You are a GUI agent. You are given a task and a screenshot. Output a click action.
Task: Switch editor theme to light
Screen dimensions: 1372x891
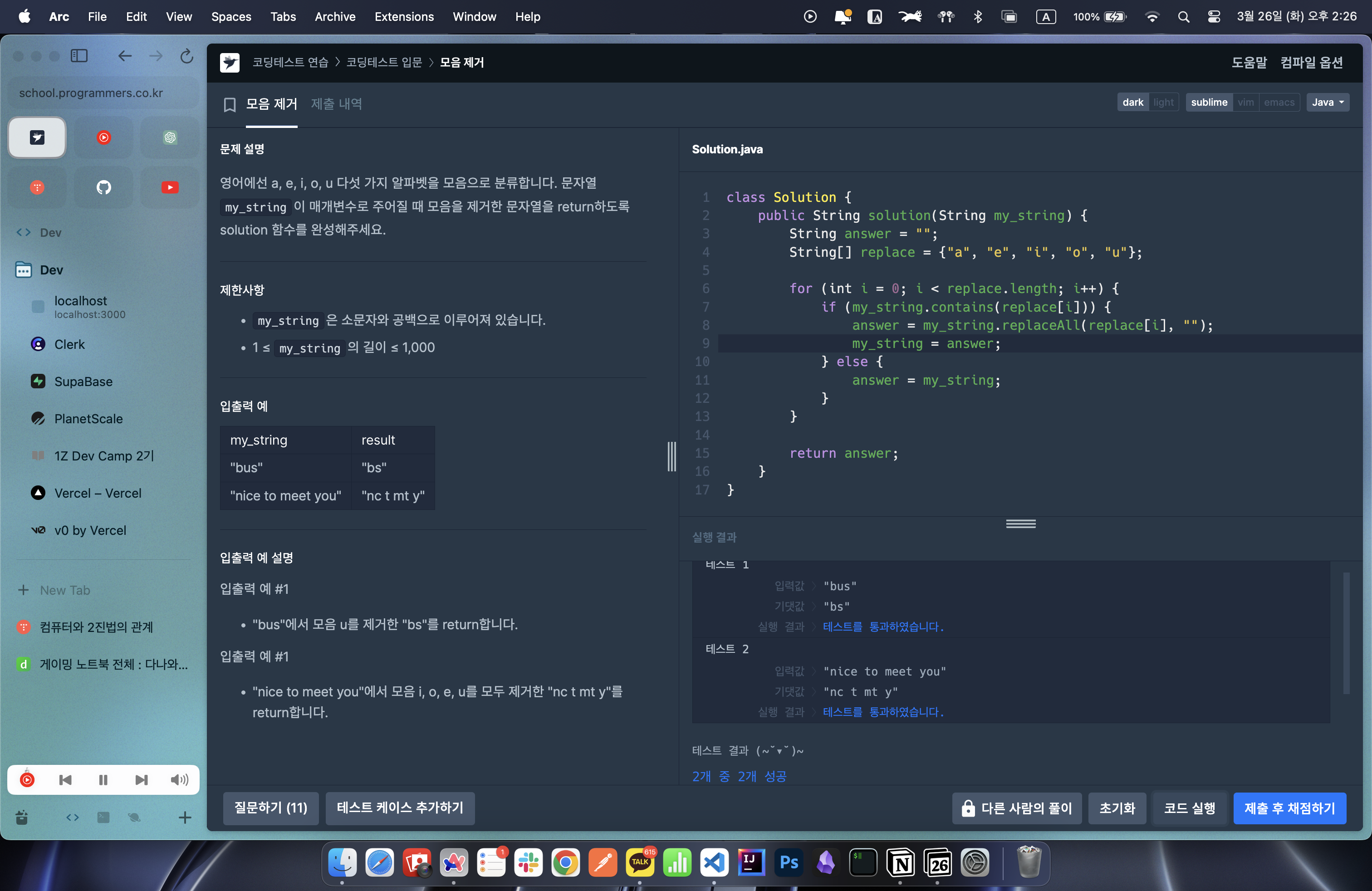point(1163,102)
